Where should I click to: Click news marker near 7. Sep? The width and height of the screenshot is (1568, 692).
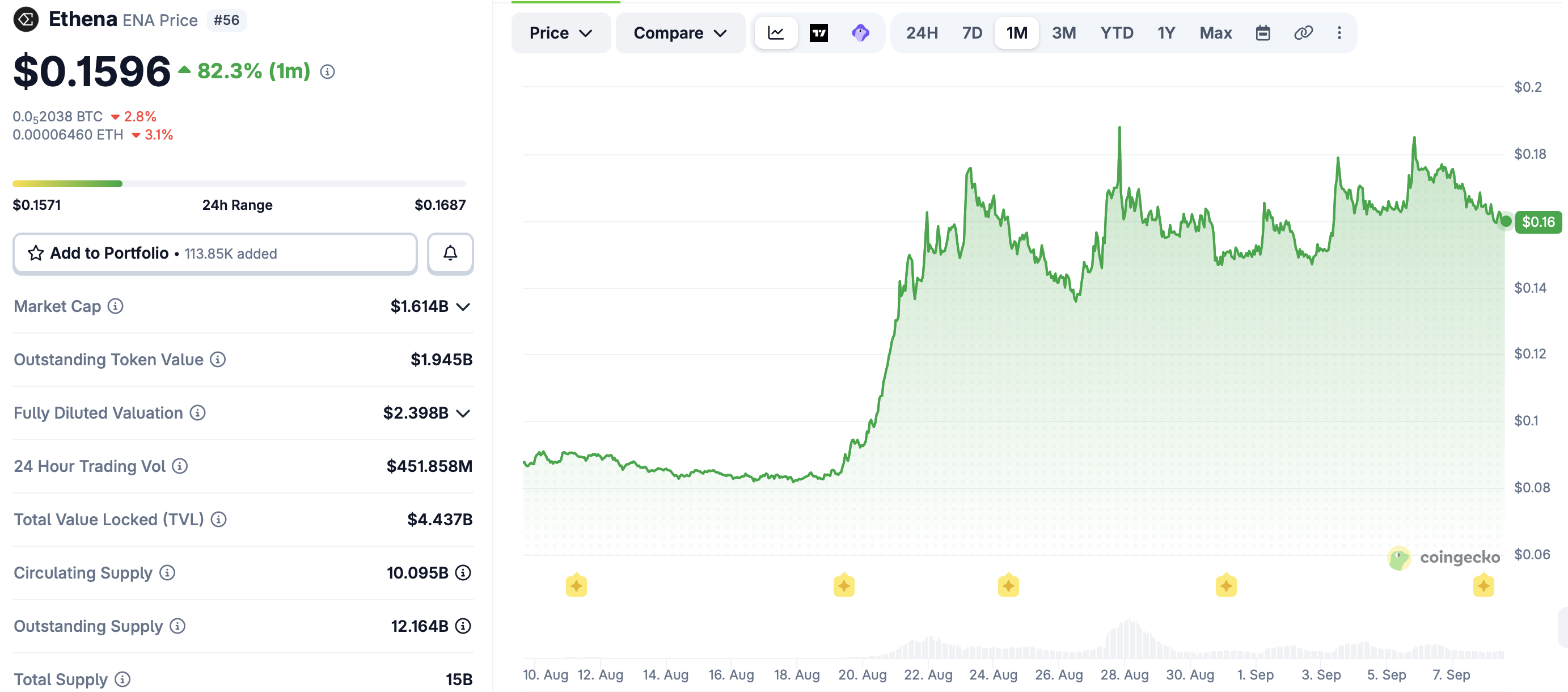[1484, 585]
